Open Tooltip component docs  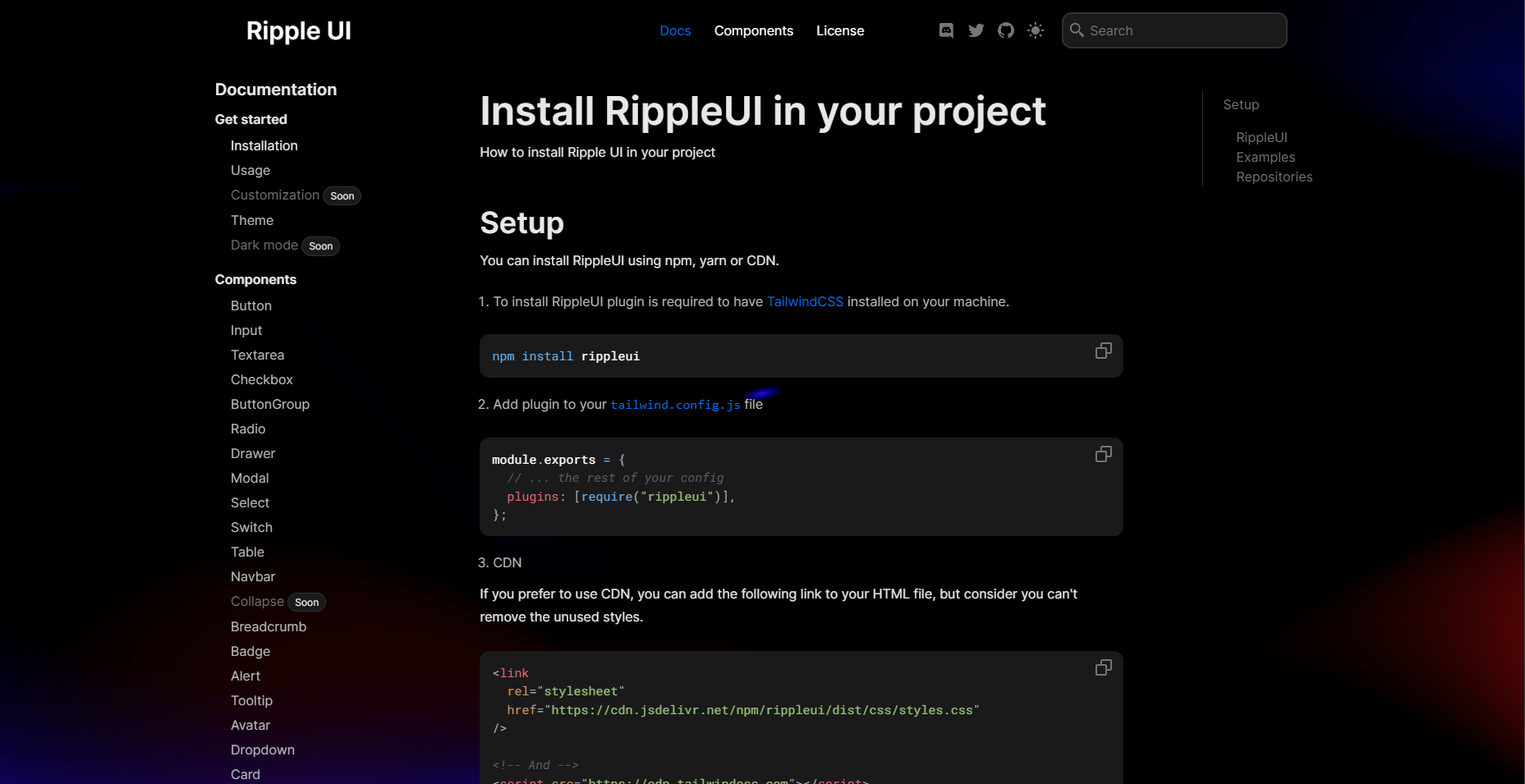click(251, 700)
